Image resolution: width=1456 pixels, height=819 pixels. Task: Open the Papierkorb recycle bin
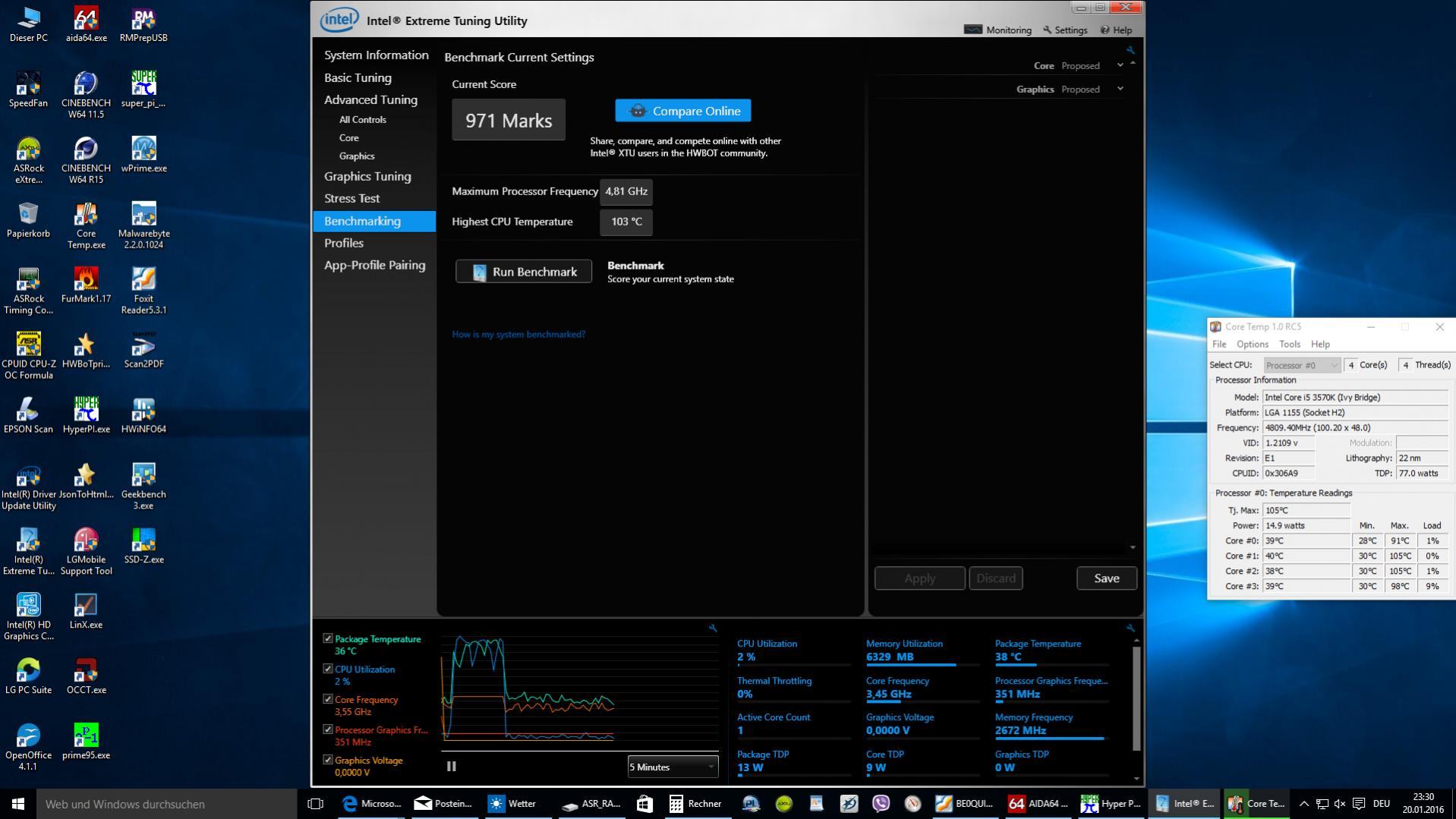coord(28,220)
